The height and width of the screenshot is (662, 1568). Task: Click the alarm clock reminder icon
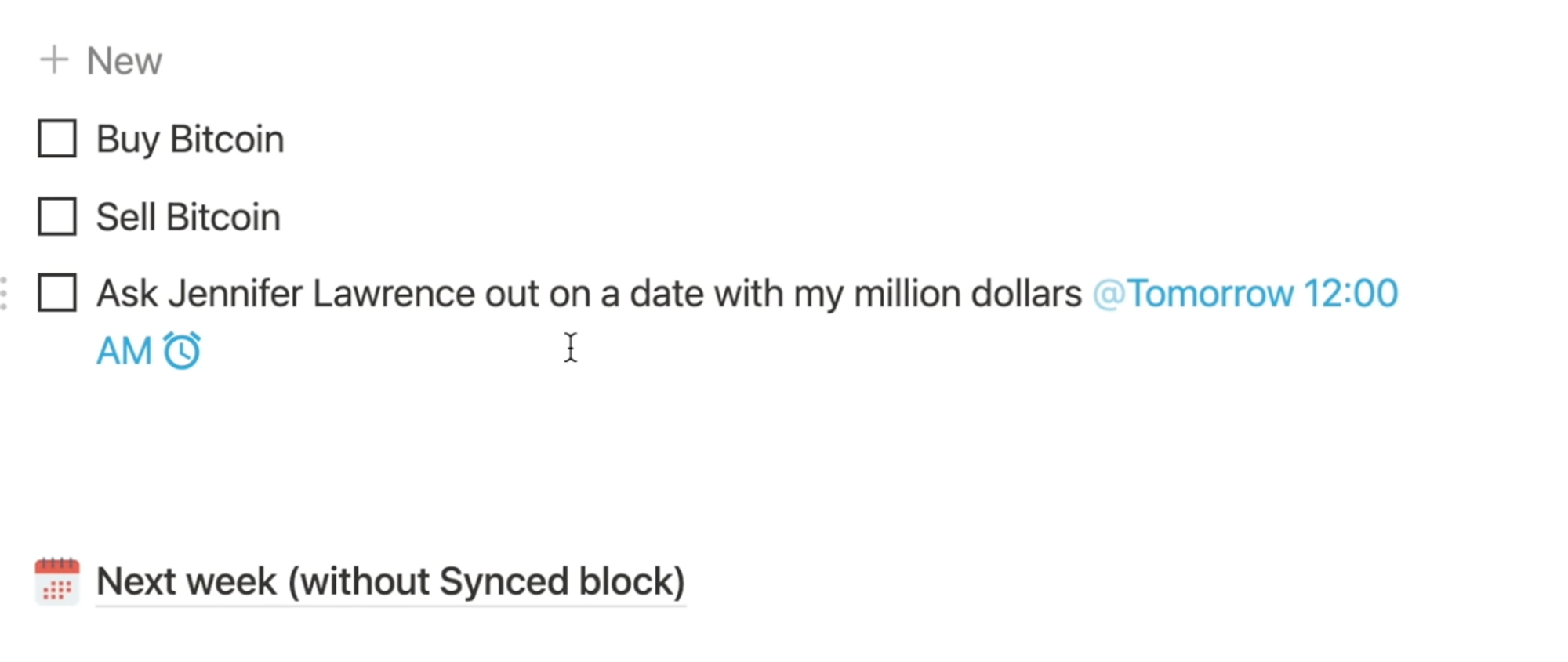tap(182, 350)
